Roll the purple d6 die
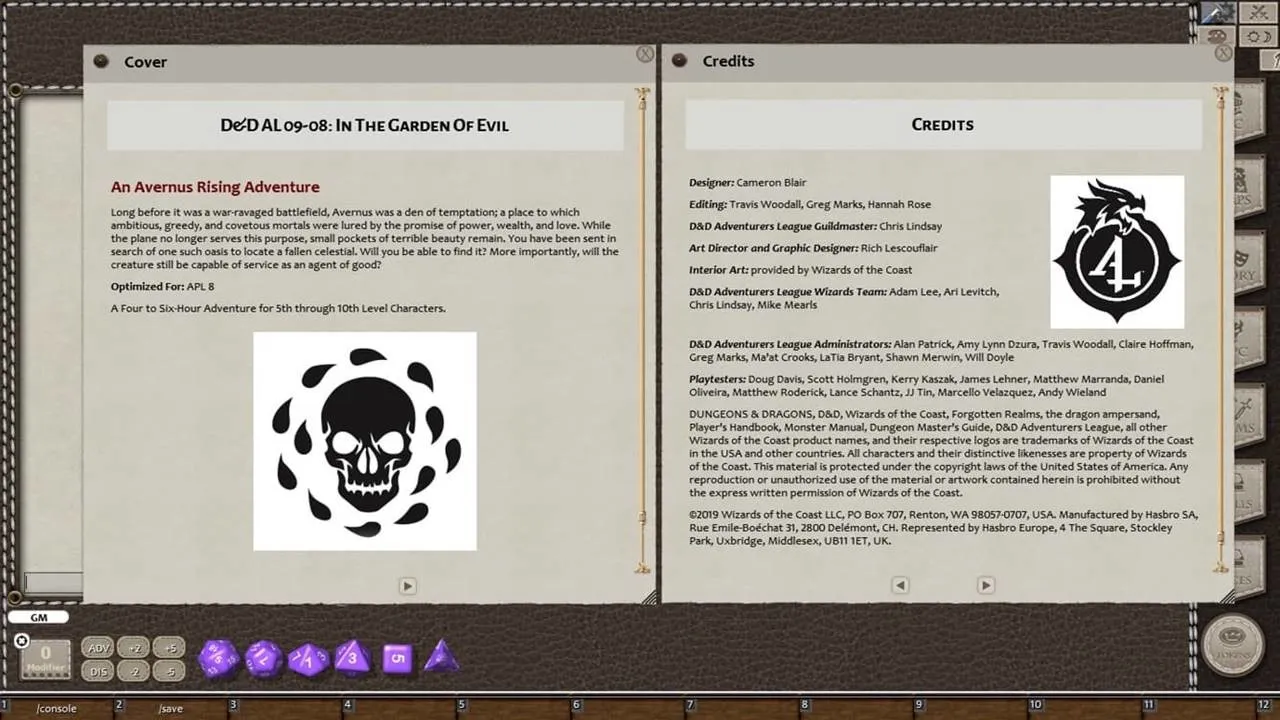1280x720 pixels. [397, 659]
